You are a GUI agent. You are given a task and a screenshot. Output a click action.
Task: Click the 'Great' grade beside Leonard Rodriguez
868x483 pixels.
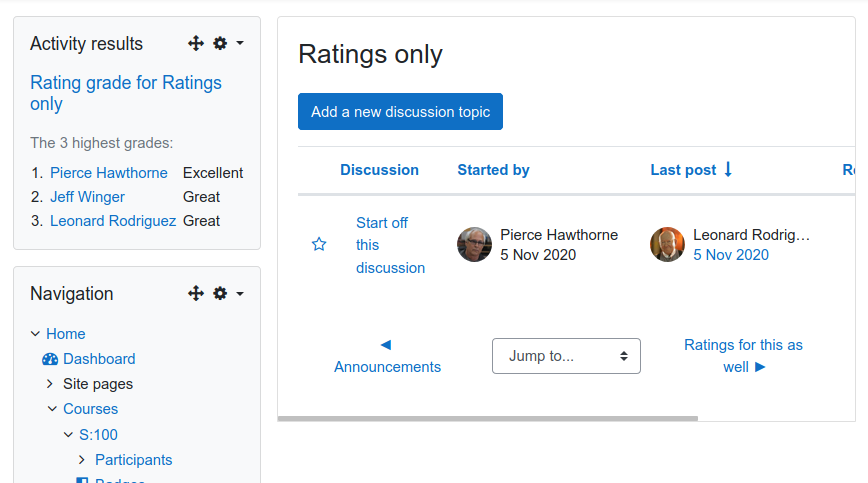point(202,221)
